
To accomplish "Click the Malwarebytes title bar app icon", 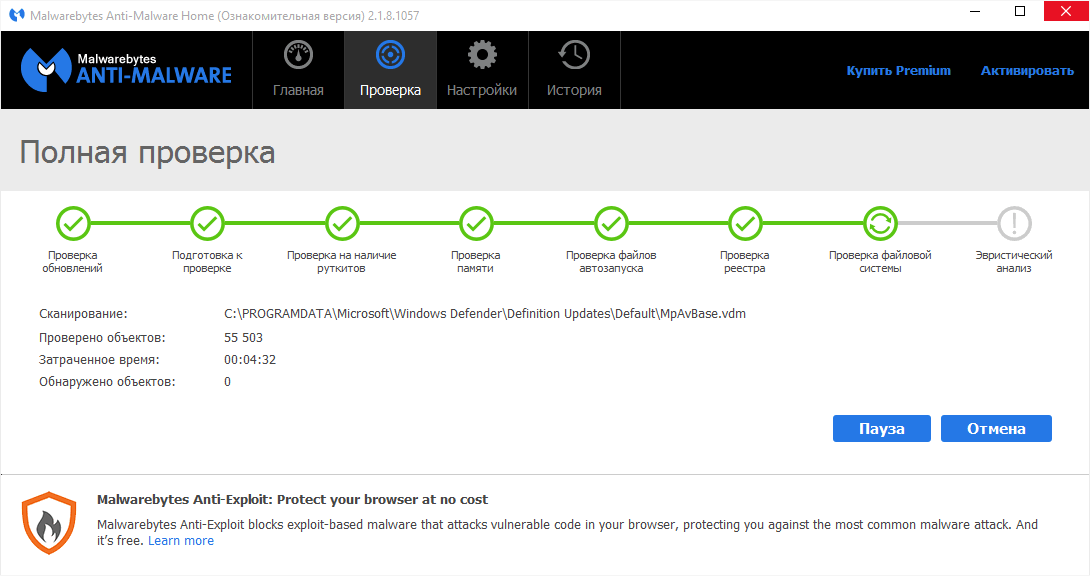I will (x=17, y=15).
